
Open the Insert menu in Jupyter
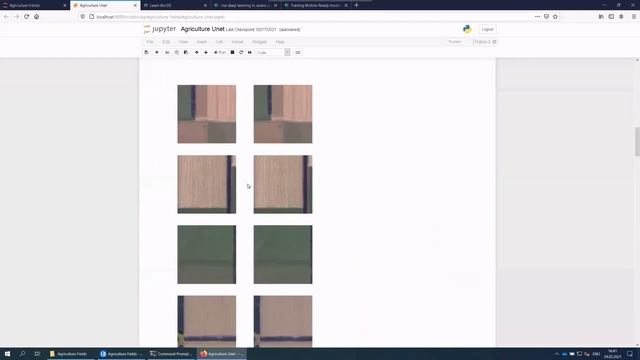(x=202, y=42)
